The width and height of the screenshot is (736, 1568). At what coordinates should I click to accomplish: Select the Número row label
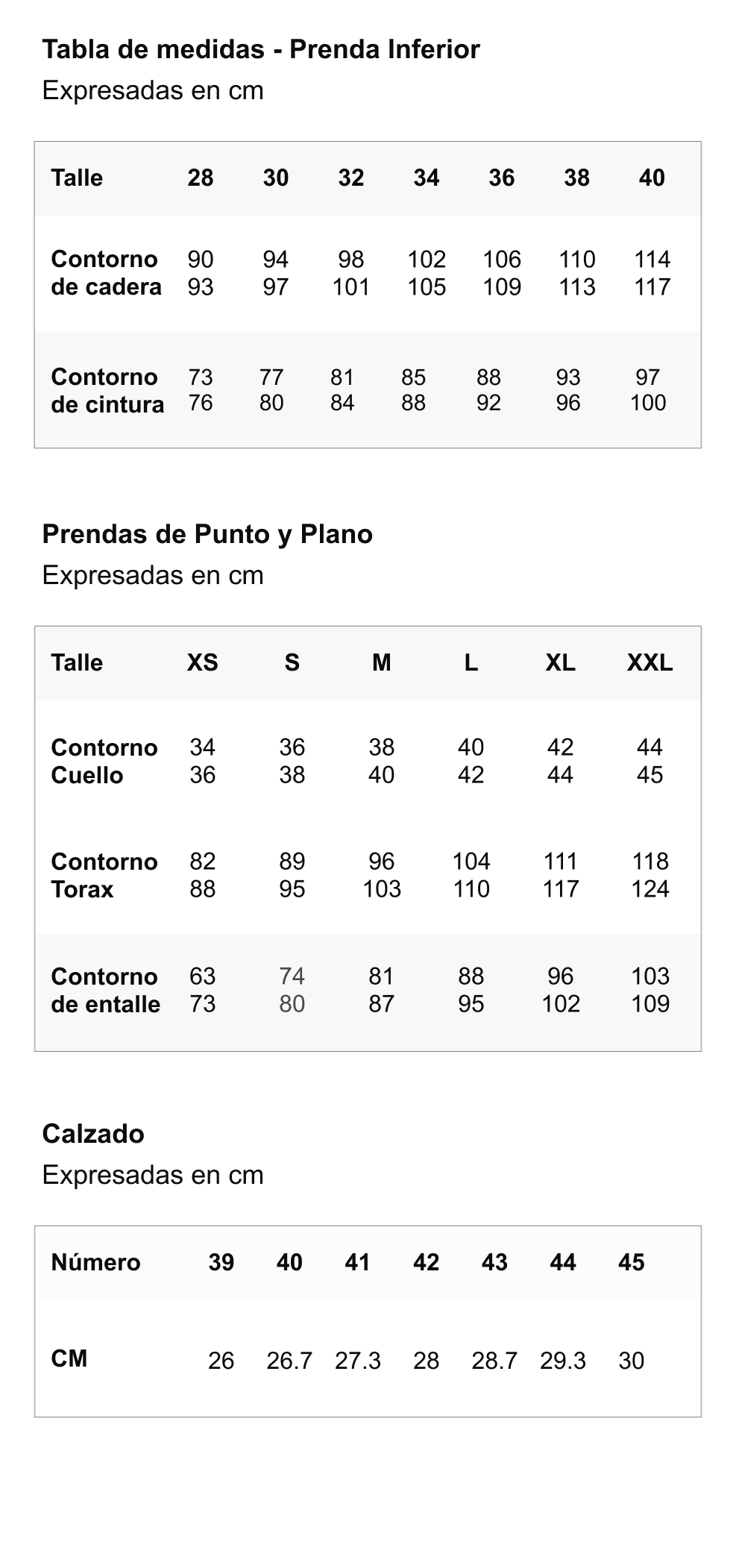tap(95, 1262)
